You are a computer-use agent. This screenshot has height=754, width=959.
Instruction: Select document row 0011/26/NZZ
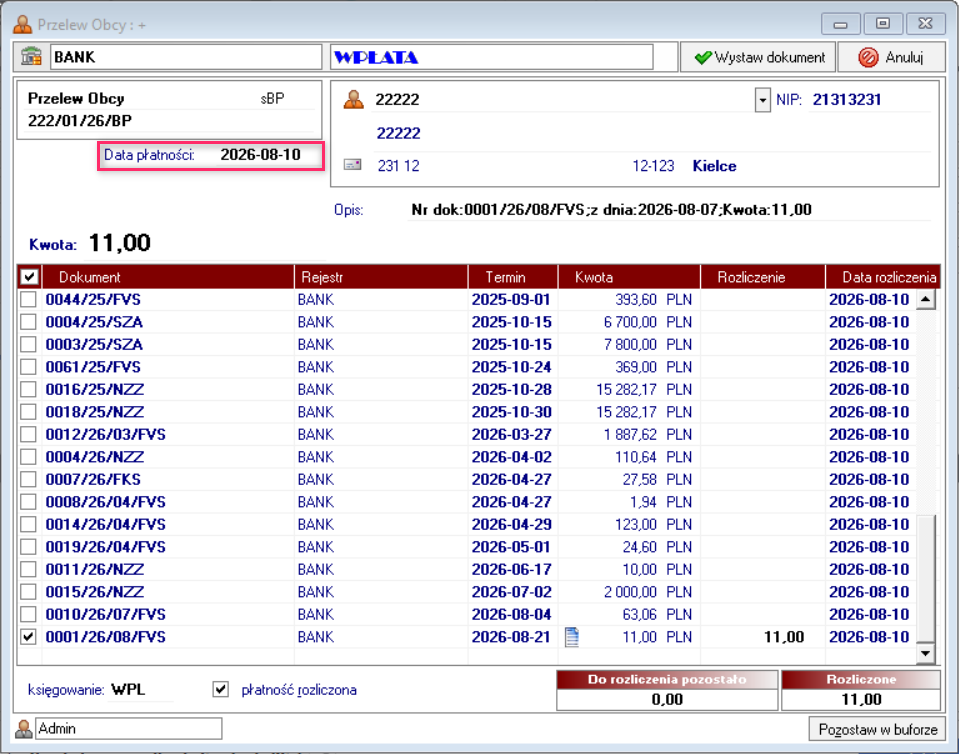coord(465,569)
